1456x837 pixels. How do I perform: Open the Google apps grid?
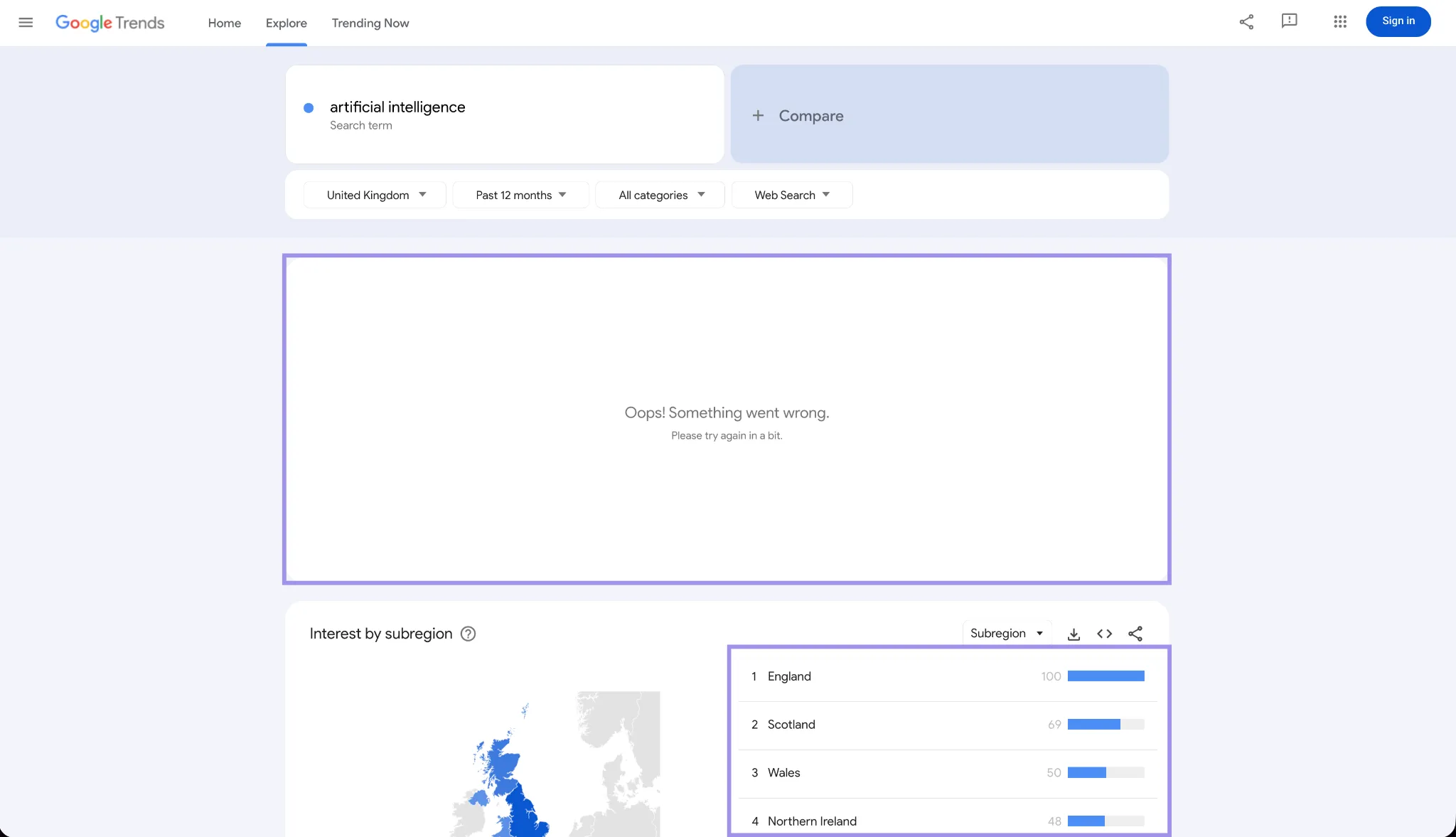pos(1340,22)
